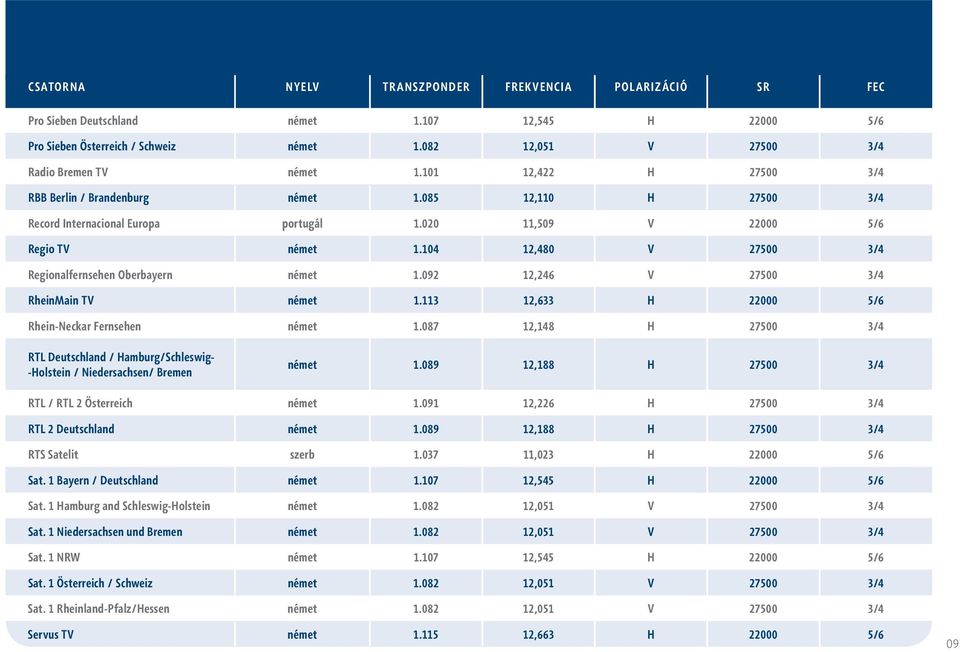Screen dimensions: 960x652
Task: Click the FEC column header
Action: click(x=876, y=87)
